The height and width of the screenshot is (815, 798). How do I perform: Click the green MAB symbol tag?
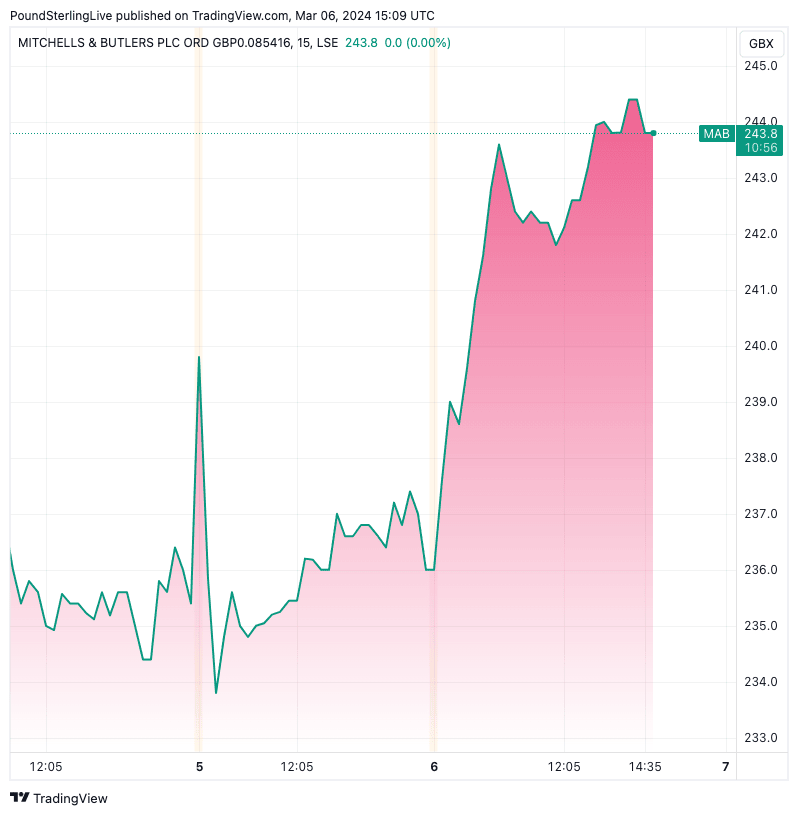(716, 133)
